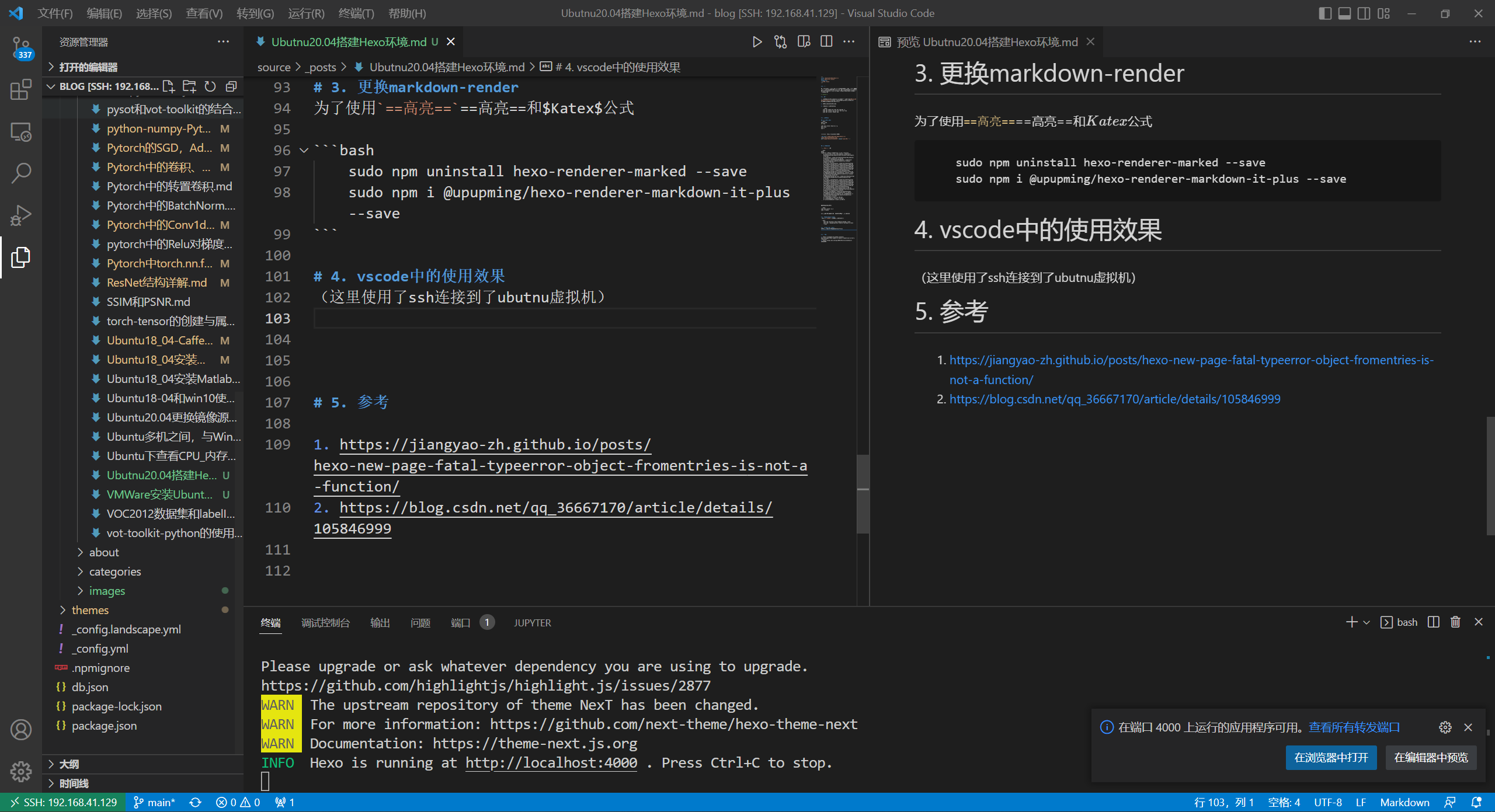Open the localhost:4000 link in terminal

click(551, 763)
